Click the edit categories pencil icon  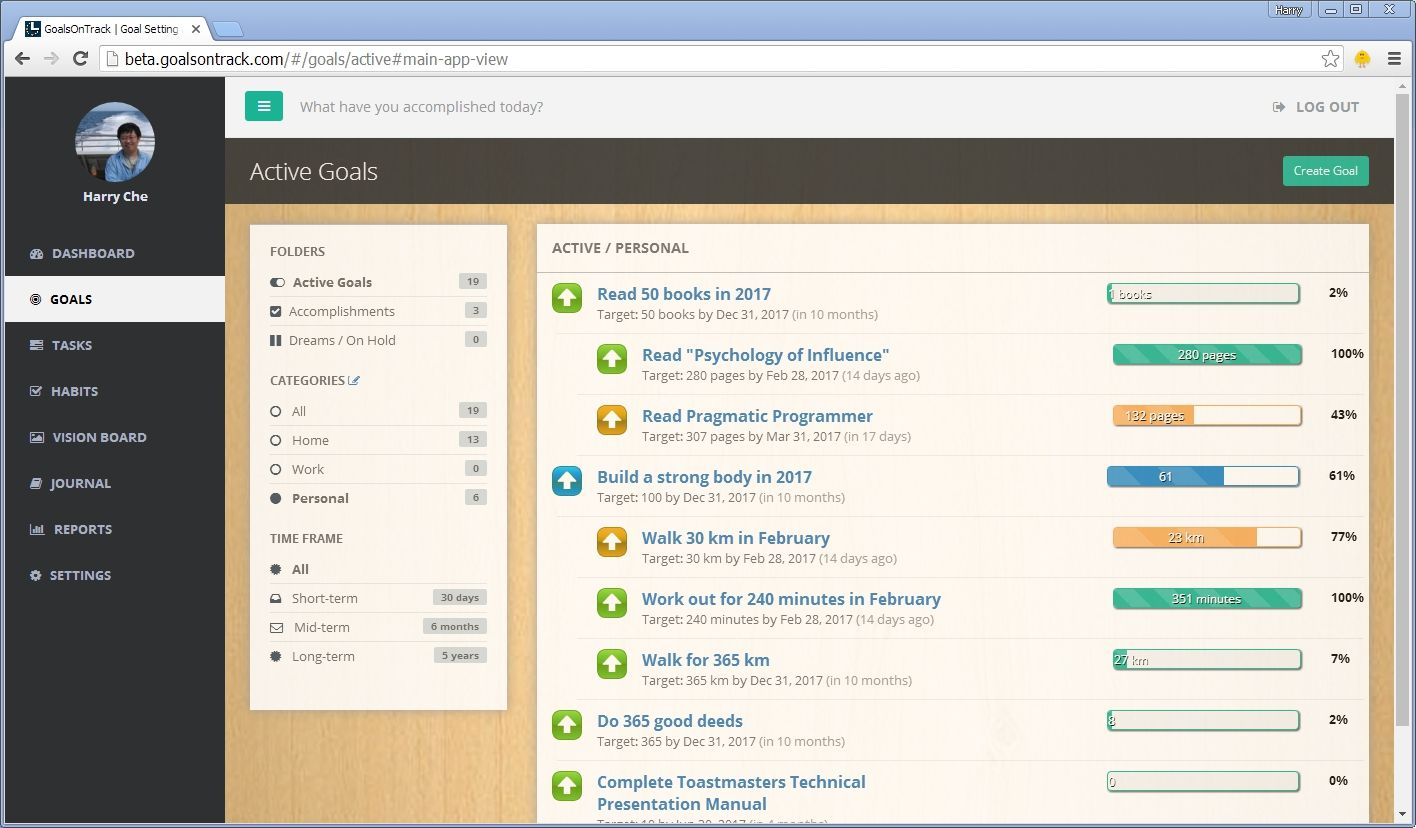coord(354,380)
